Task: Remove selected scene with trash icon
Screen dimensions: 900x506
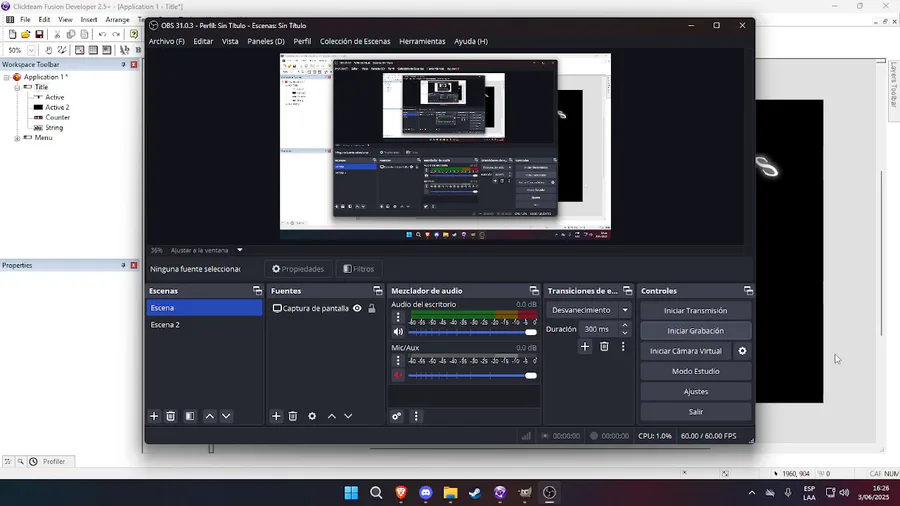Action: [x=170, y=416]
